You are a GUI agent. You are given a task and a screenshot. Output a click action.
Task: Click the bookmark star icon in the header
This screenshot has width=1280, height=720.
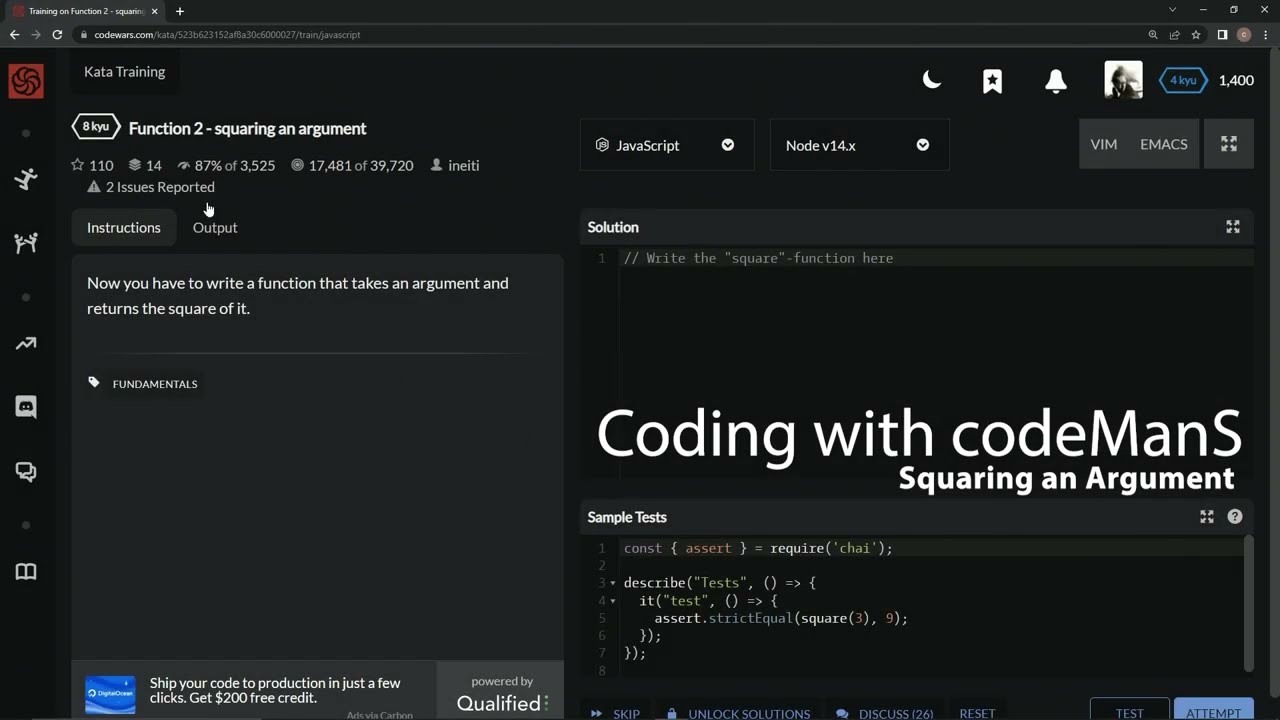(992, 81)
